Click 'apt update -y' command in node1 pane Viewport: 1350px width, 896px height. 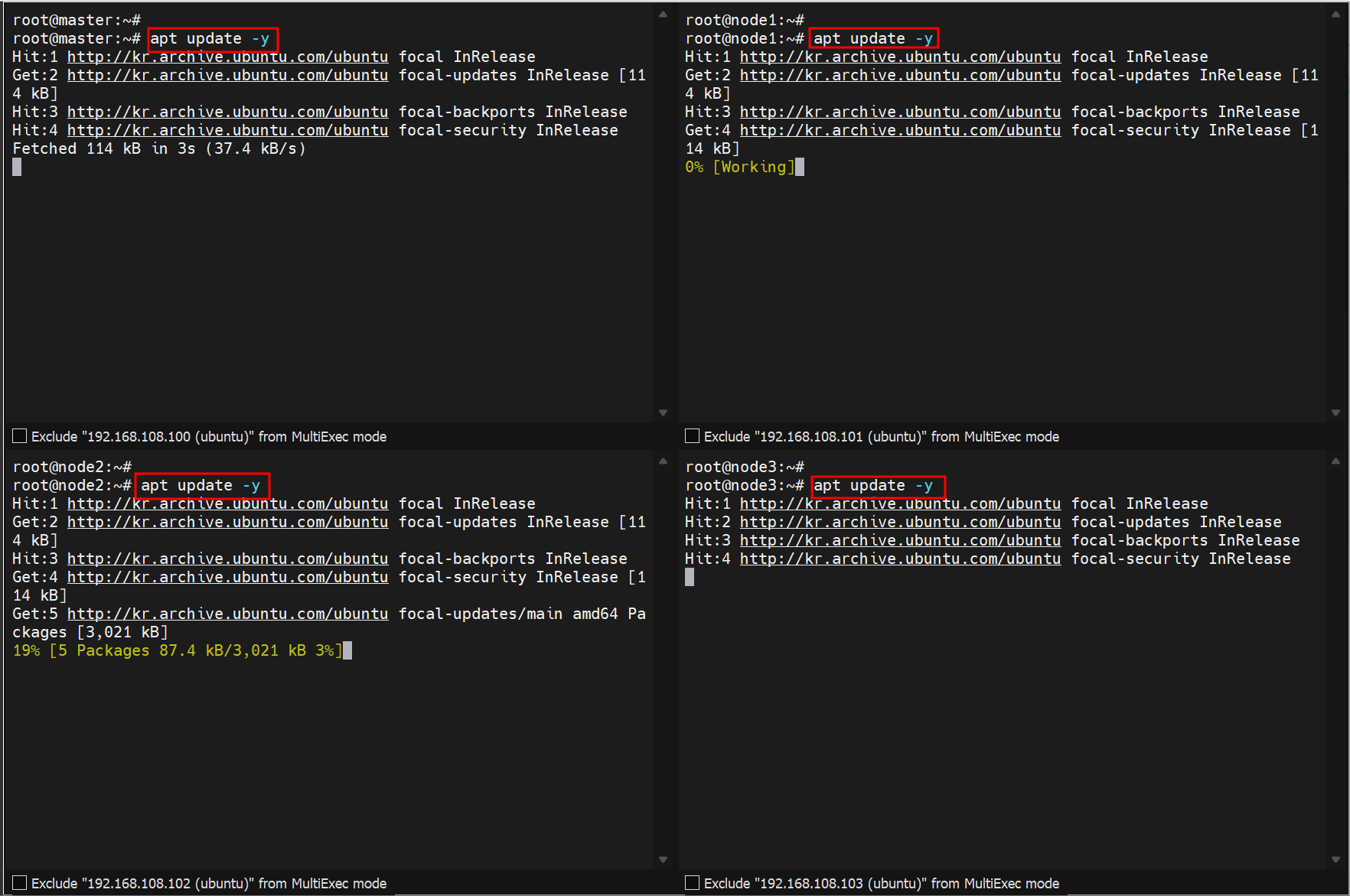[x=873, y=38]
